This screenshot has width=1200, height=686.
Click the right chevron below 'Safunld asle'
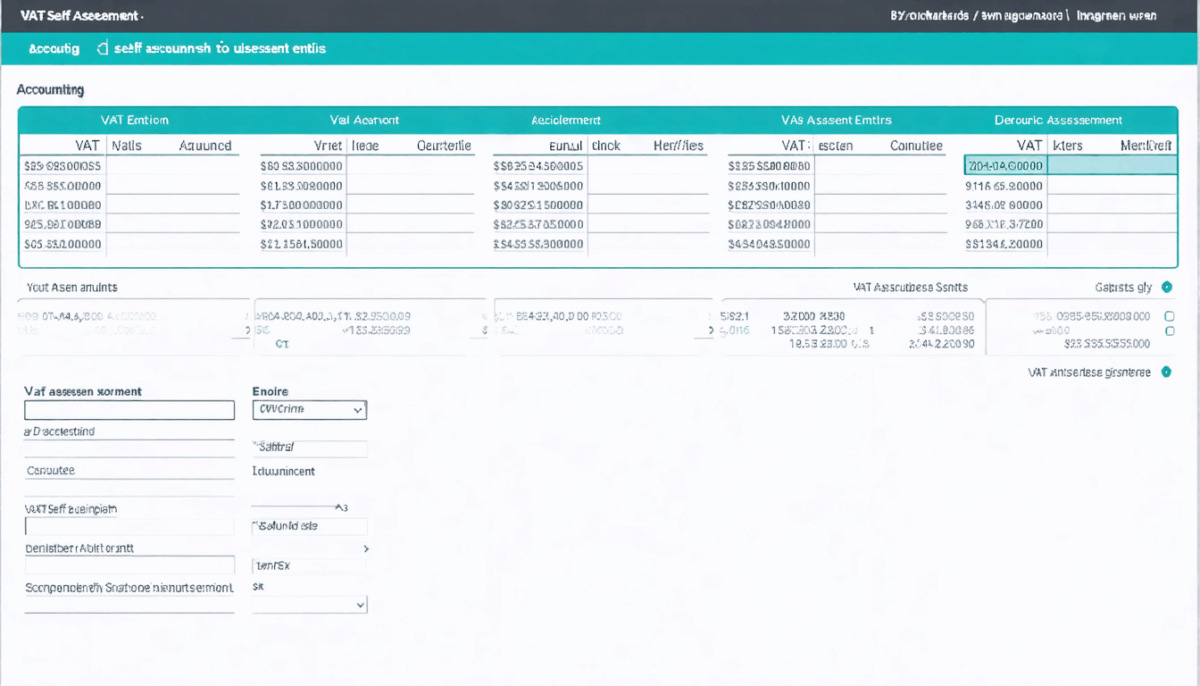(365, 549)
